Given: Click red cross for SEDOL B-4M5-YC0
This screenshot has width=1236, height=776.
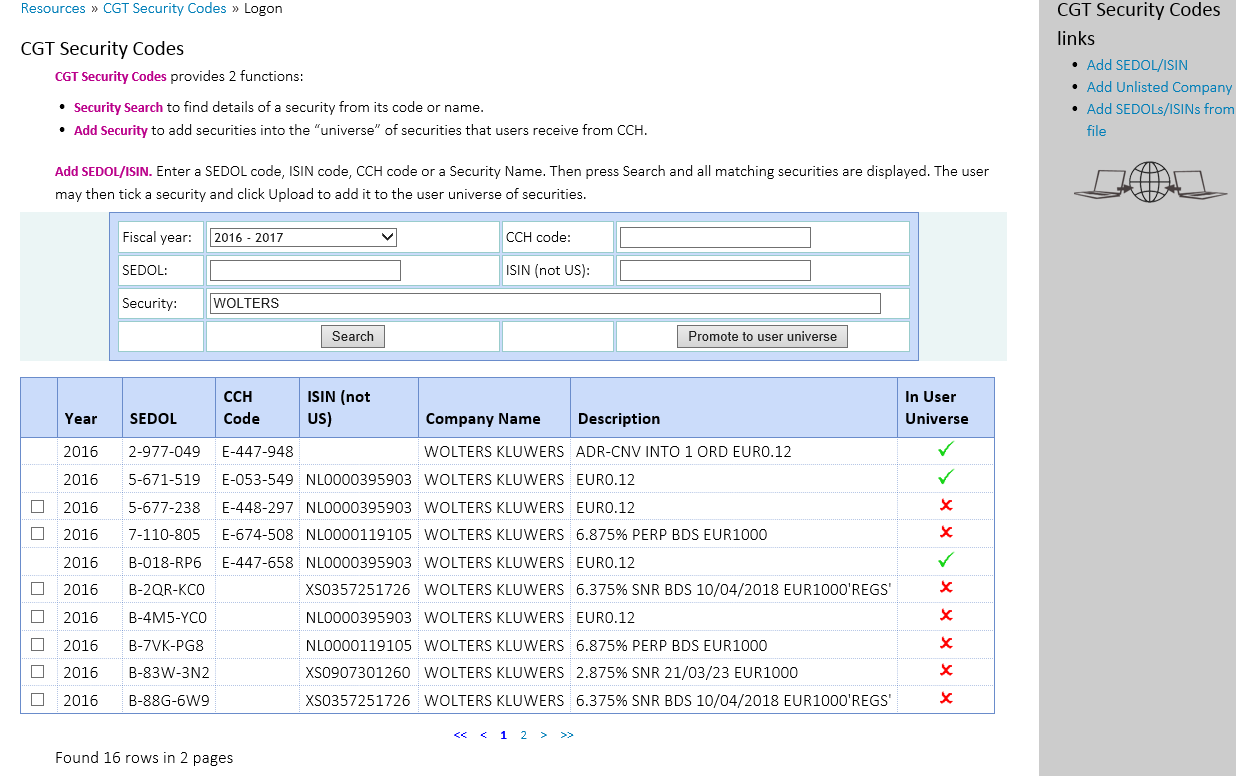Looking at the screenshot, I should click(x=946, y=616).
